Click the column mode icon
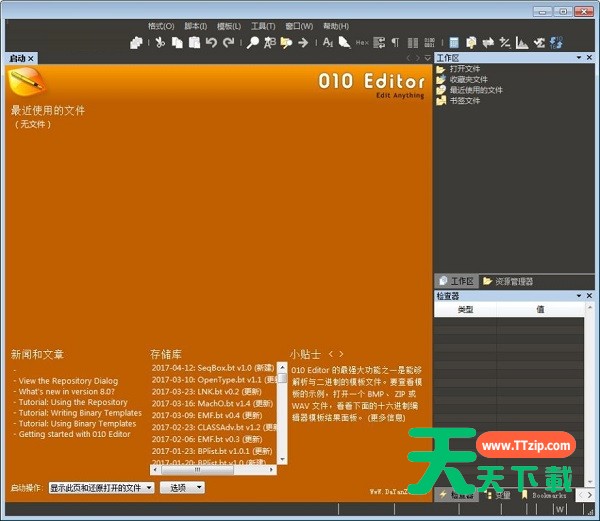600x521 pixels. [x=412, y=42]
